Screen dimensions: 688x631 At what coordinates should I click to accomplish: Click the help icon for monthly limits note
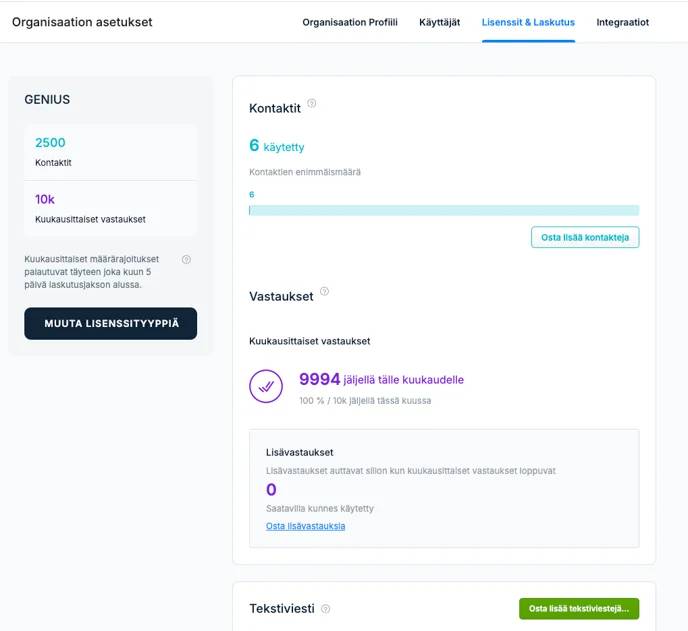click(x=186, y=259)
